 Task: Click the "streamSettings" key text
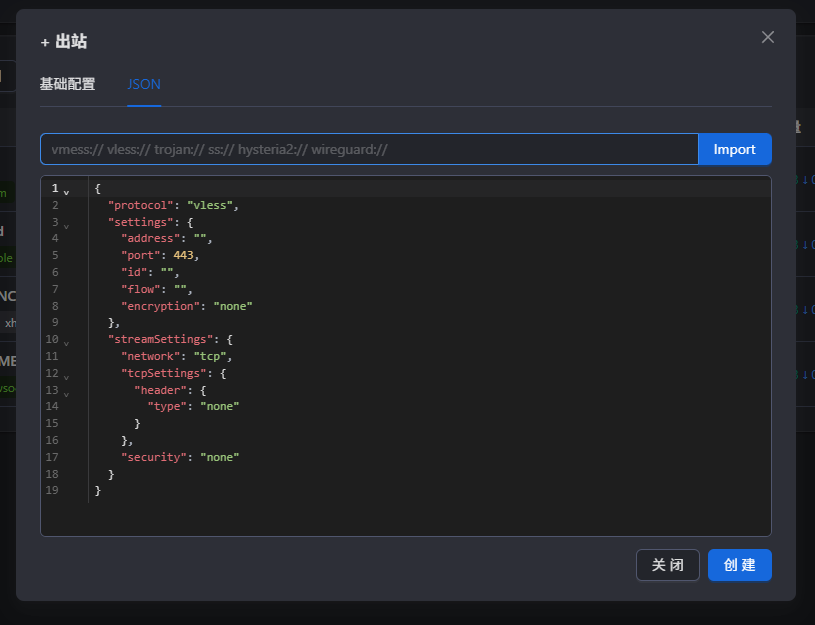160,339
